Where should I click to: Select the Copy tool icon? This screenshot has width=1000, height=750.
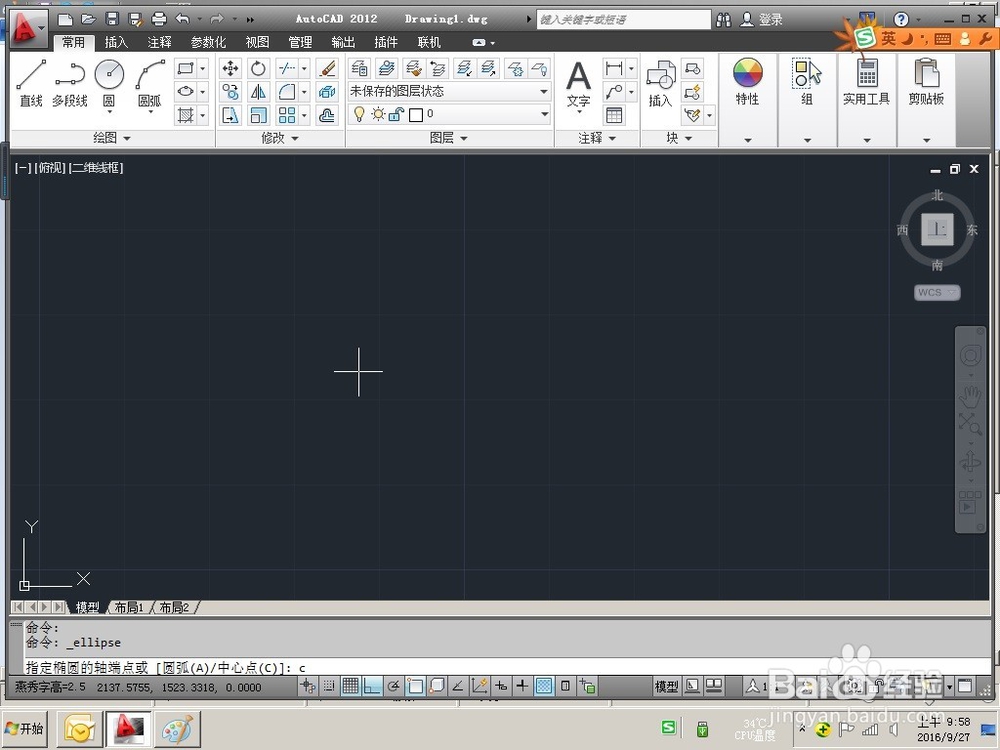230,92
